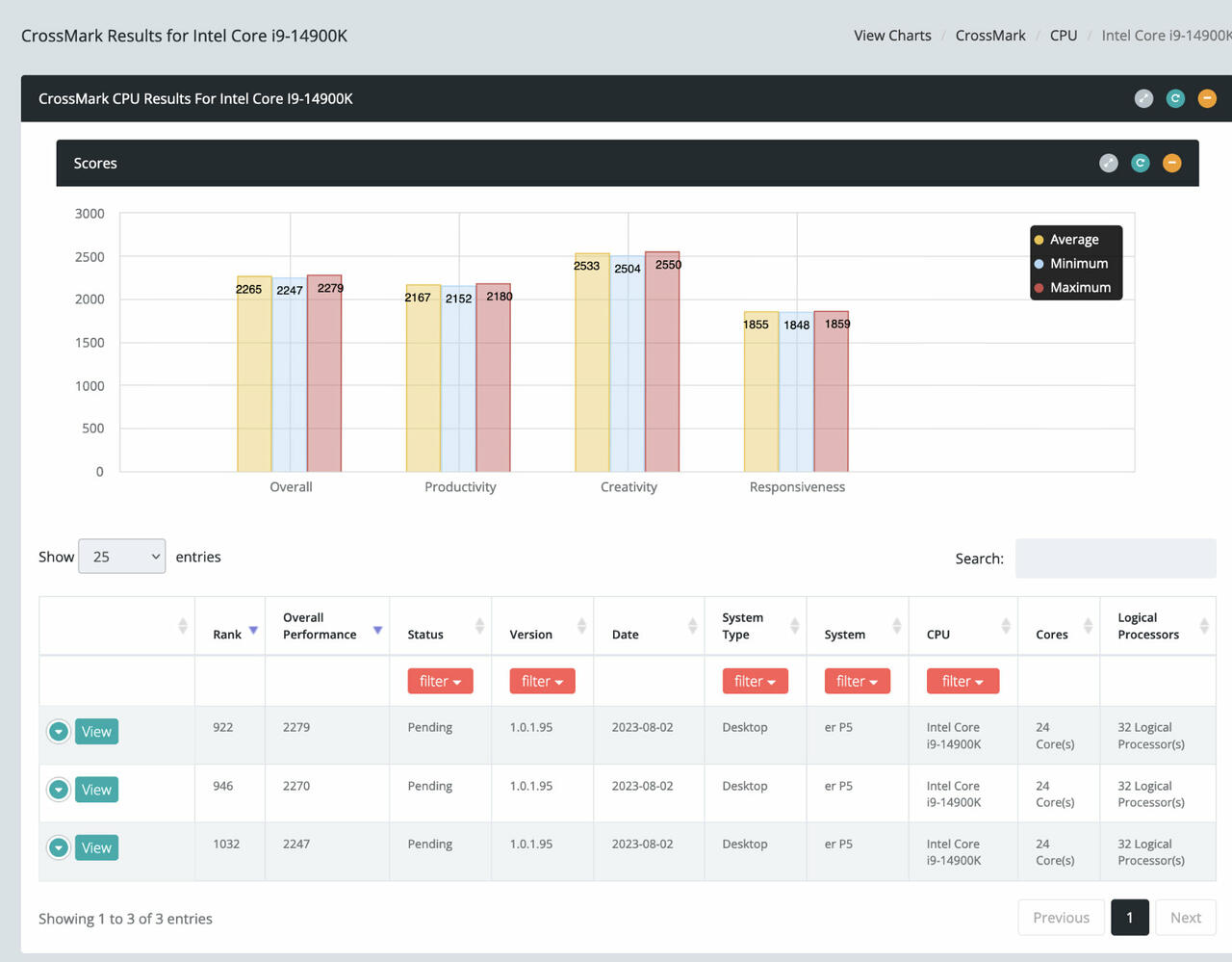Sort table by System column
The height and width of the screenshot is (962, 1232).
point(858,626)
